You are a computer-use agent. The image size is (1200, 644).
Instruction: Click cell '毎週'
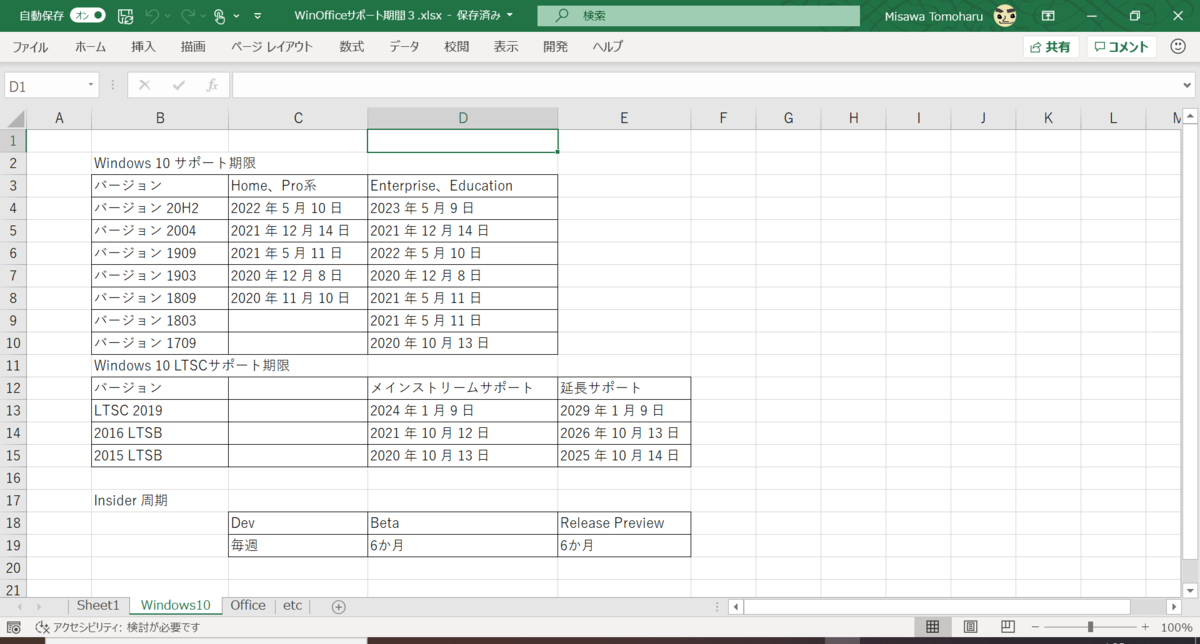coord(298,545)
